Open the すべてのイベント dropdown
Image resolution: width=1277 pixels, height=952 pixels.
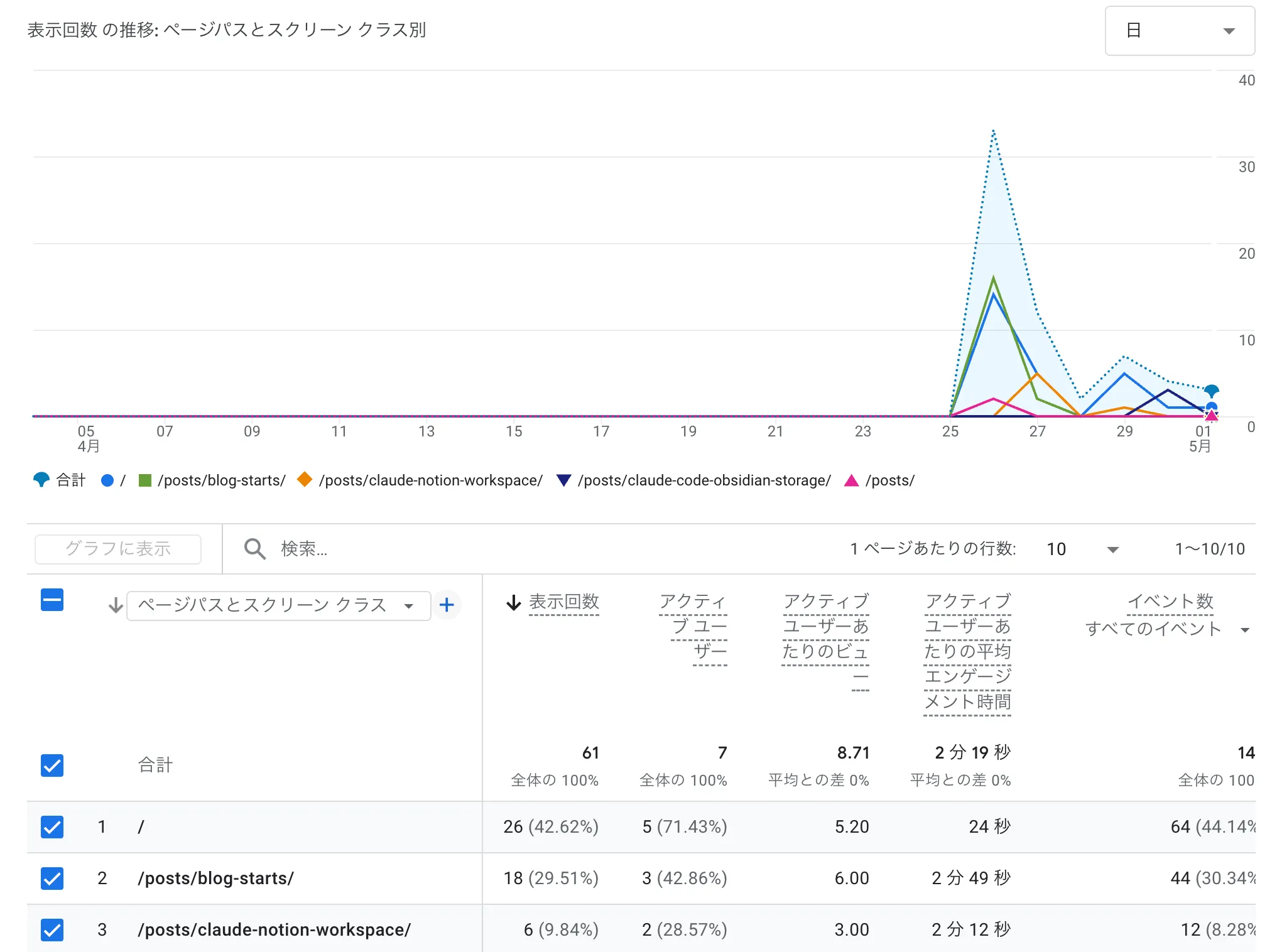[1168, 629]
